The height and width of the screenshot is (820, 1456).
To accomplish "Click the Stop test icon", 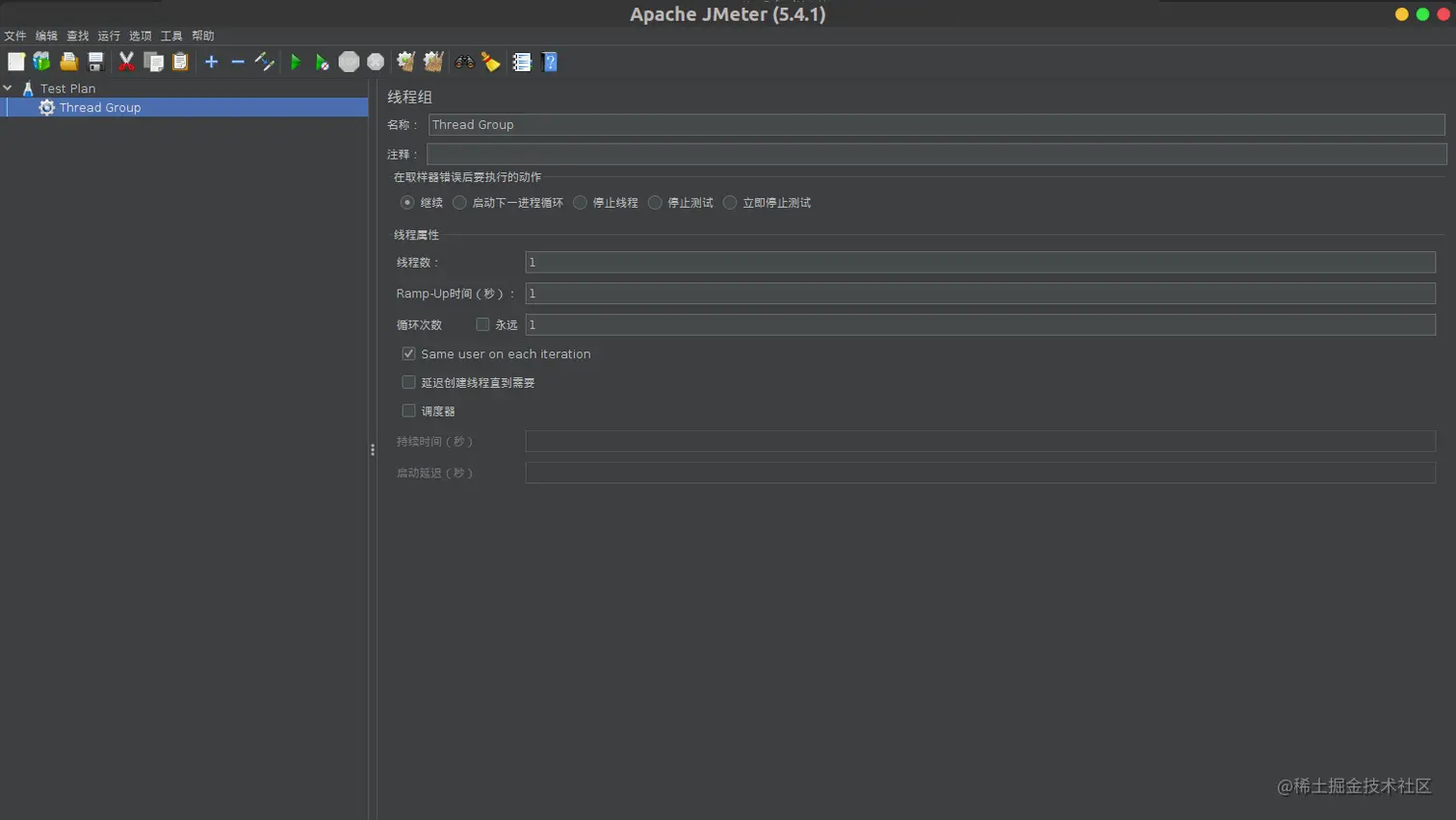I will pos(349,62).
